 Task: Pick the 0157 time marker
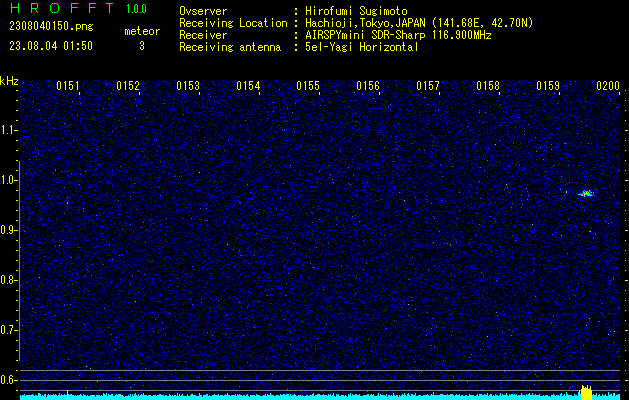coord(428,87)
